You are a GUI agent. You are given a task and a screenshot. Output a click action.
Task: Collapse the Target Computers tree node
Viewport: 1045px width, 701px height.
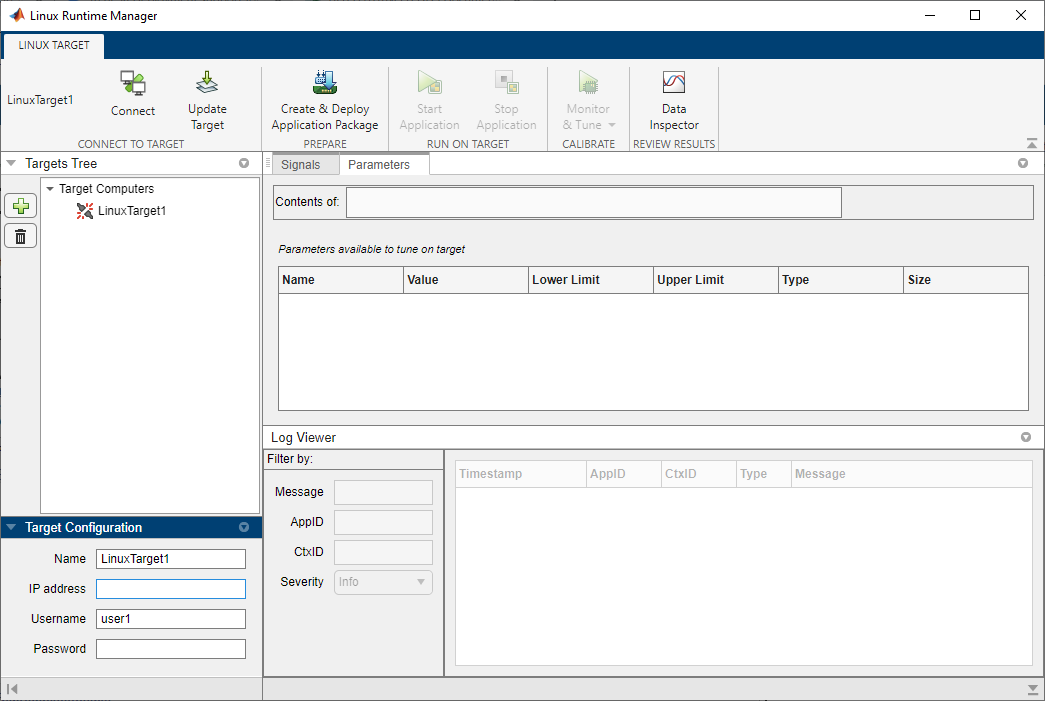click(x=50, y=189)
